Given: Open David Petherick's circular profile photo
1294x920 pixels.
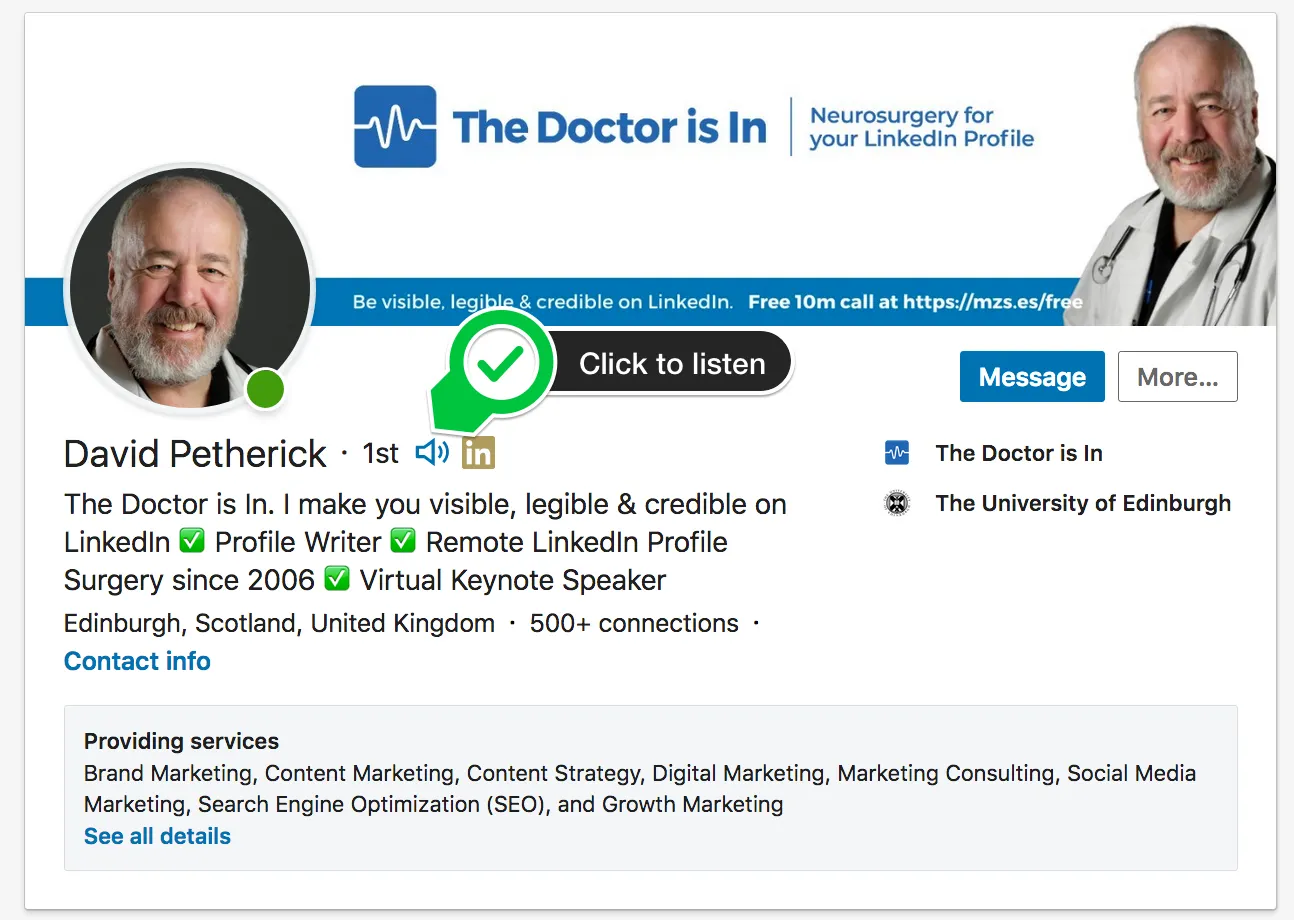Looking at the screenshot, I should pos(189,290).
